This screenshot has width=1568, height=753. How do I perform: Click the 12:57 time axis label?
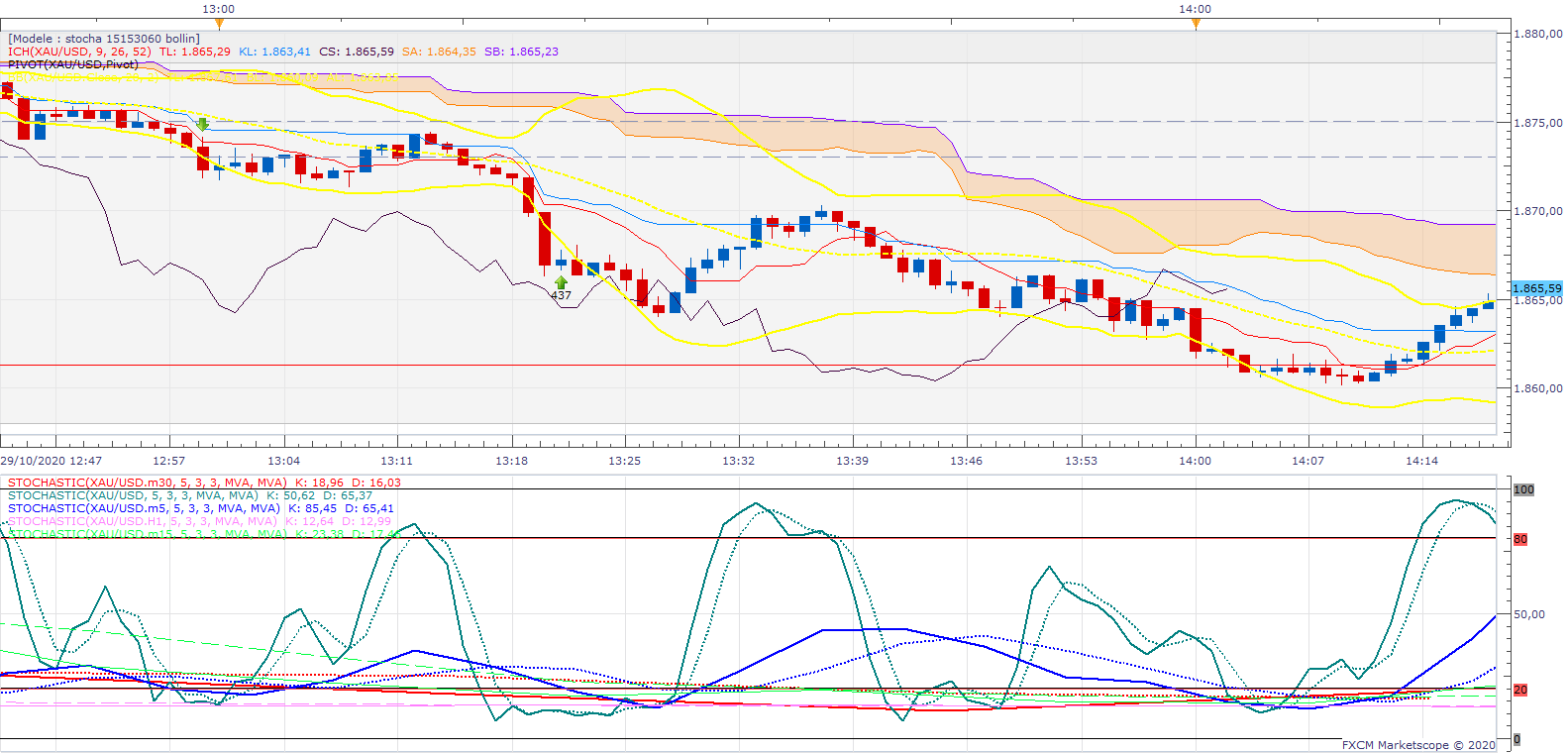click(169, 461)
